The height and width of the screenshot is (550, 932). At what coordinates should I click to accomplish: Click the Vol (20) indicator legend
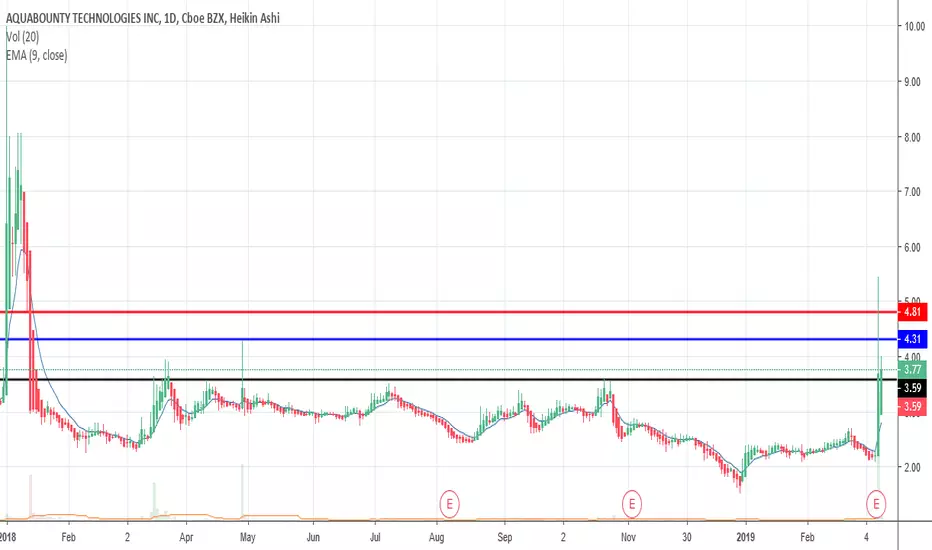point(23,37)
